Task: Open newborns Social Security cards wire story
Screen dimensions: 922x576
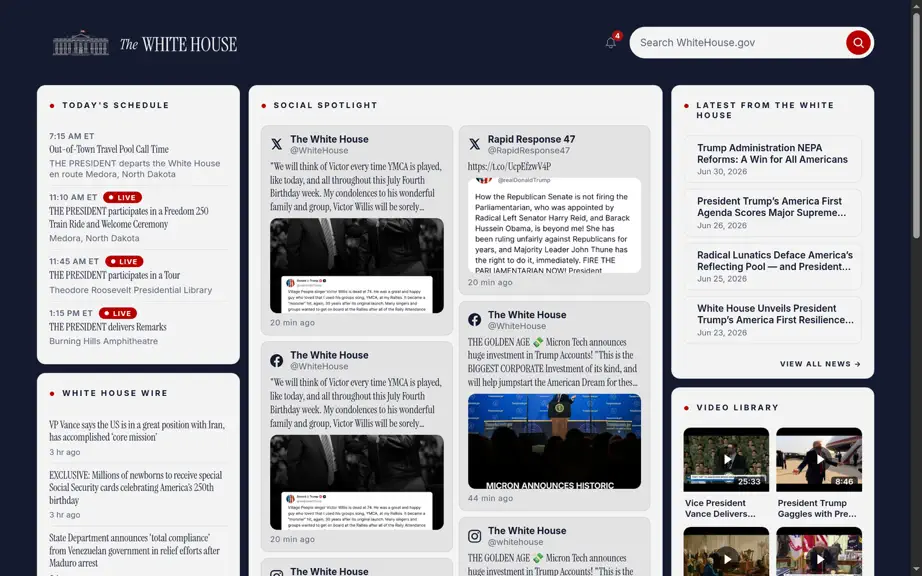Action: click(x=136, y=488)
